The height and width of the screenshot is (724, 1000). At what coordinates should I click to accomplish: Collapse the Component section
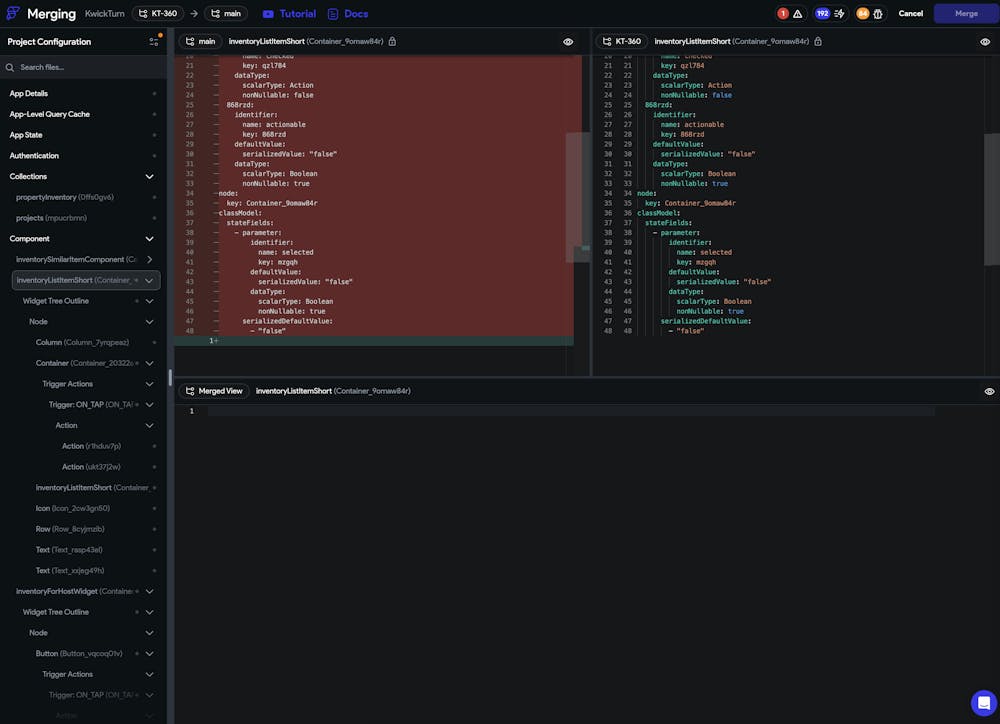pos(149,239)
